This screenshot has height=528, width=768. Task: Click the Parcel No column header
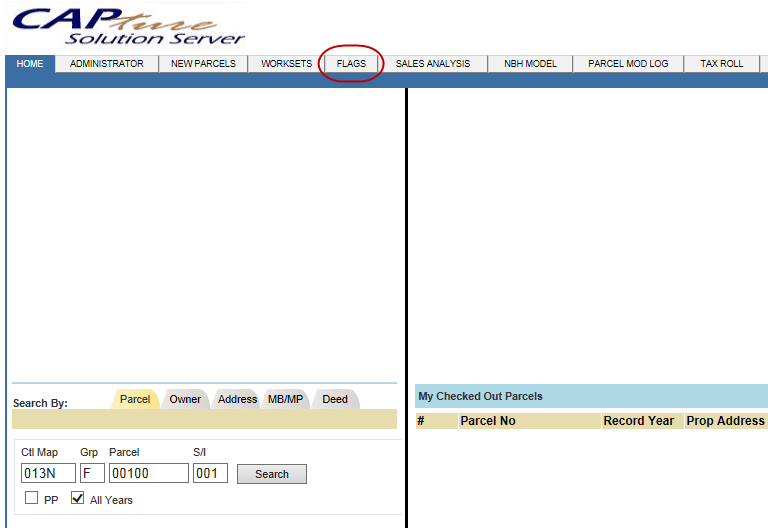[529, 421]
